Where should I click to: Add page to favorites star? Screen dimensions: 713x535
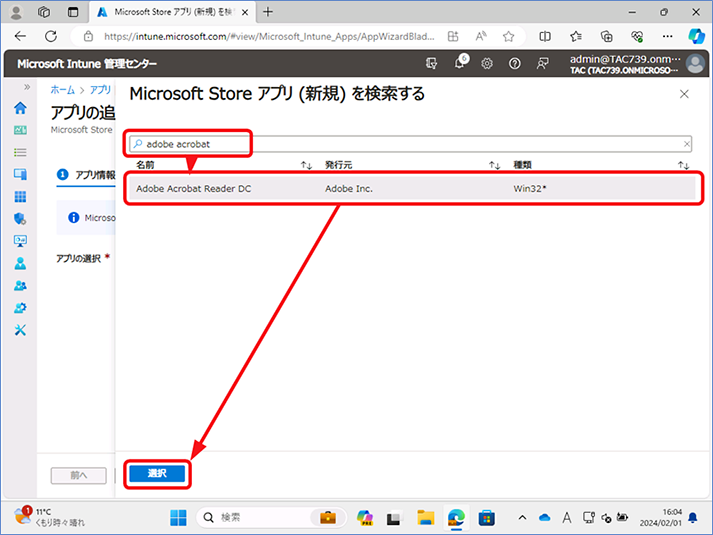click(508, 36)
